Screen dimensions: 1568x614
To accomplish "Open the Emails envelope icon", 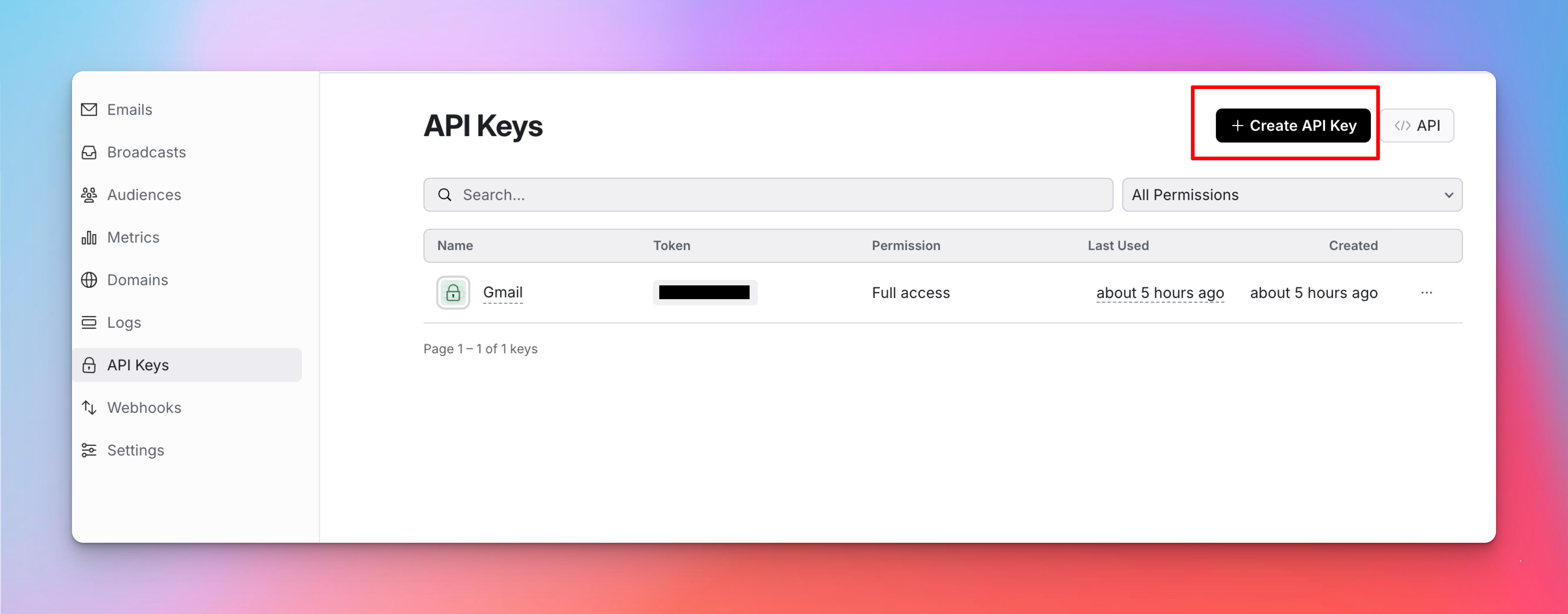I will [x=89, y=110].
